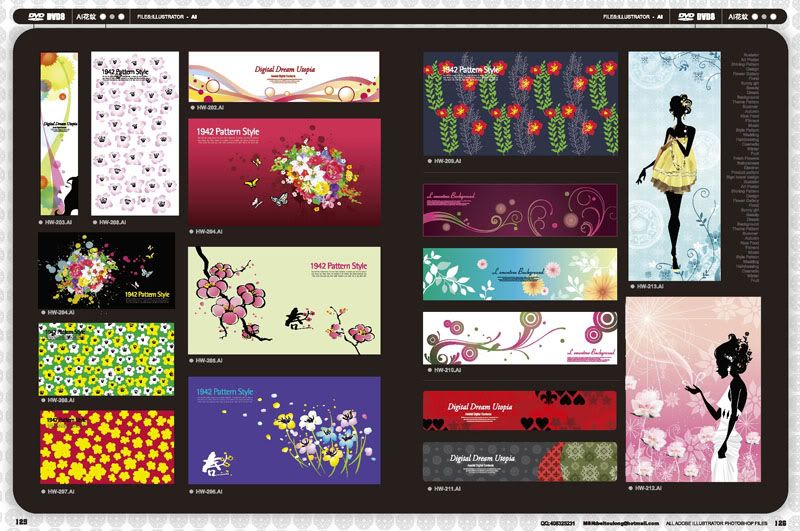The height and width of the screenshot is (531, 800).
Task: Click the DVD8 logo in left header
Action: [x=46, y=16]
